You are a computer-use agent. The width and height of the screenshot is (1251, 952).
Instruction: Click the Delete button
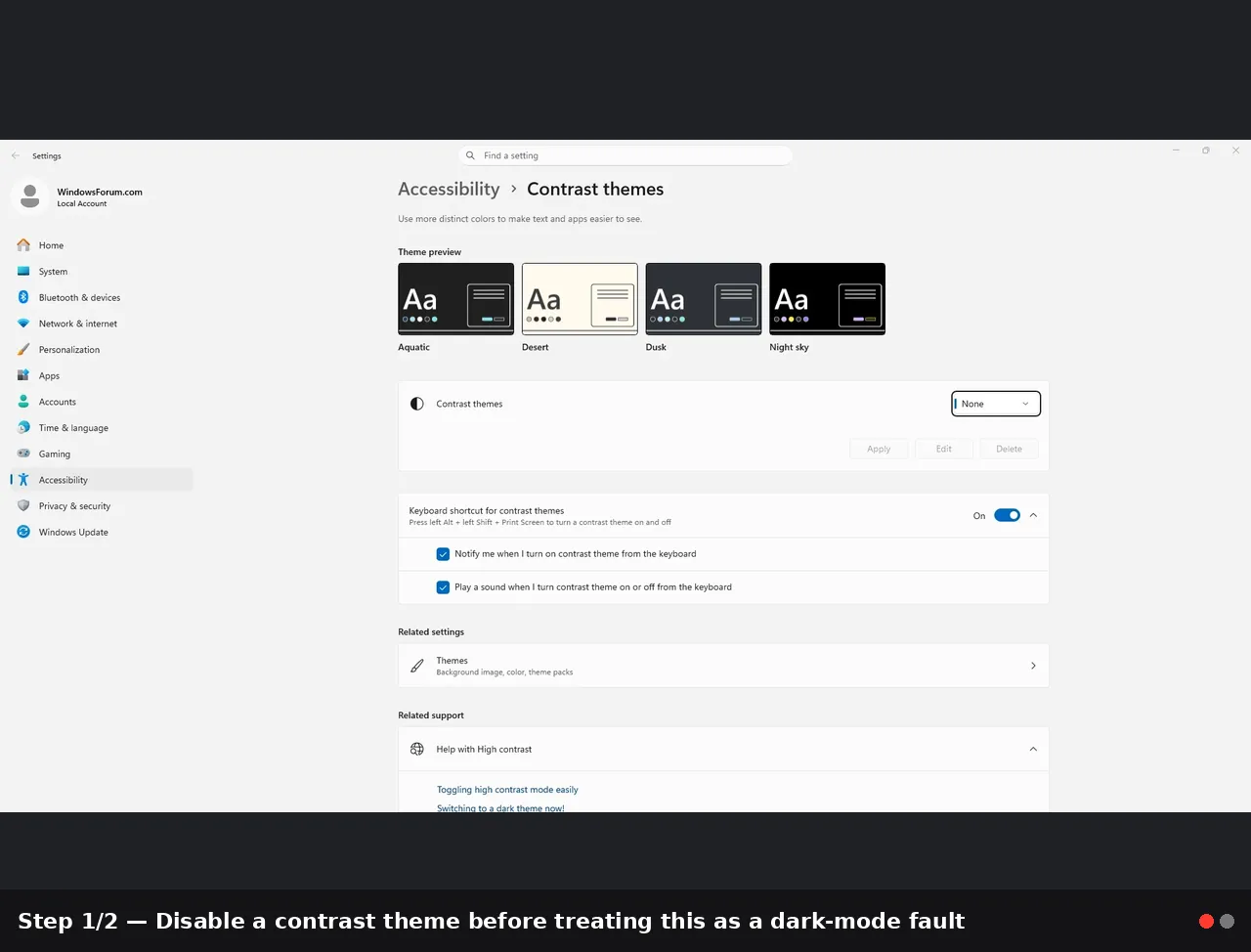click(1009, 449)
